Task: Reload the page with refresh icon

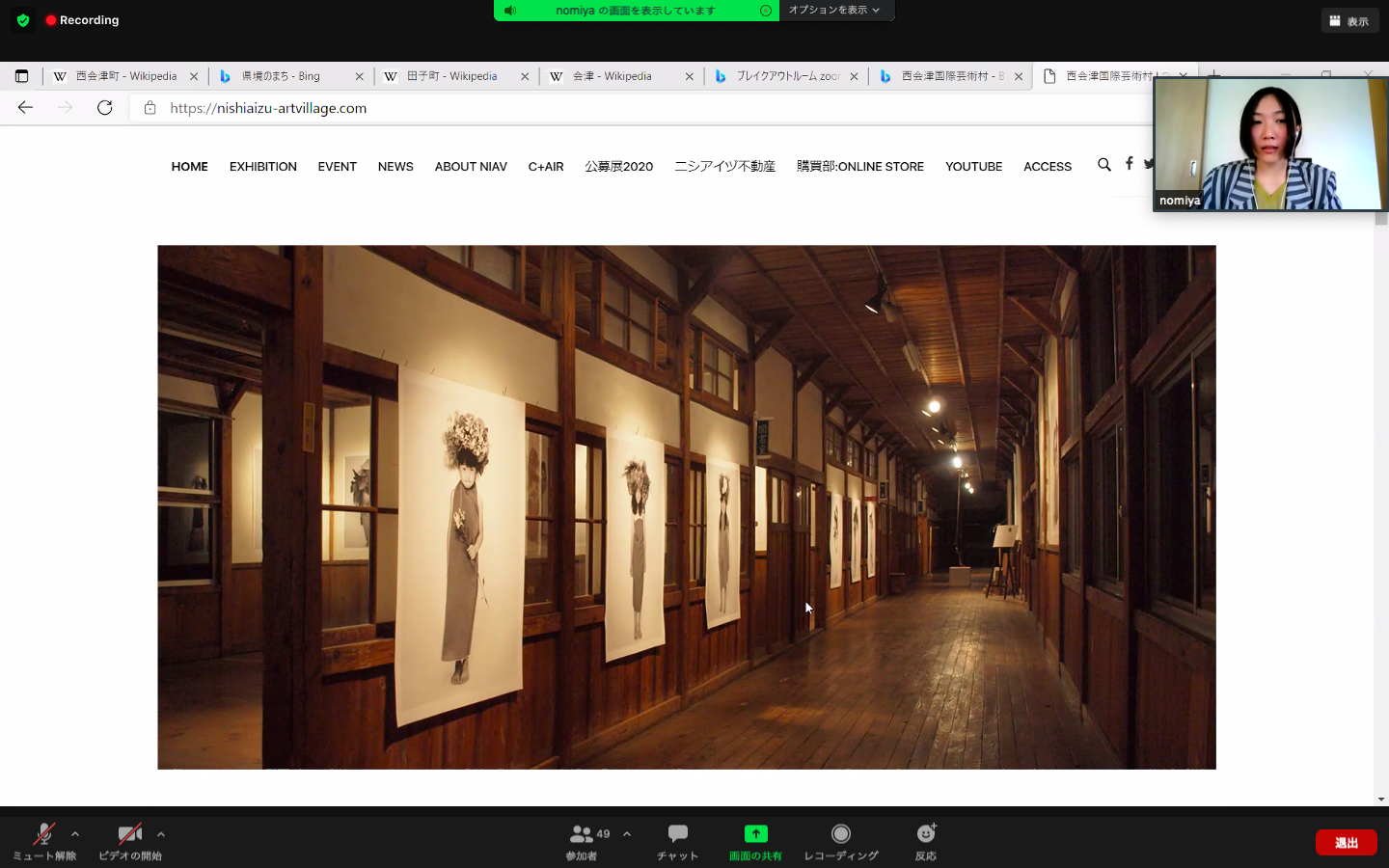Action: coord(105,108)
